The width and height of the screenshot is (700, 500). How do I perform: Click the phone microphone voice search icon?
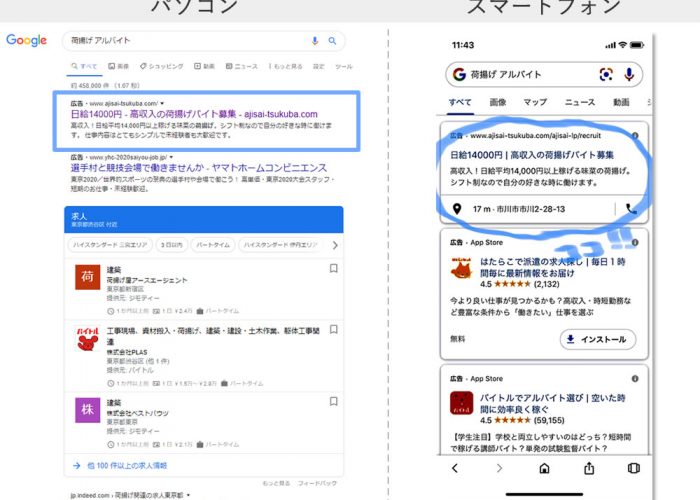click(629, 74)
